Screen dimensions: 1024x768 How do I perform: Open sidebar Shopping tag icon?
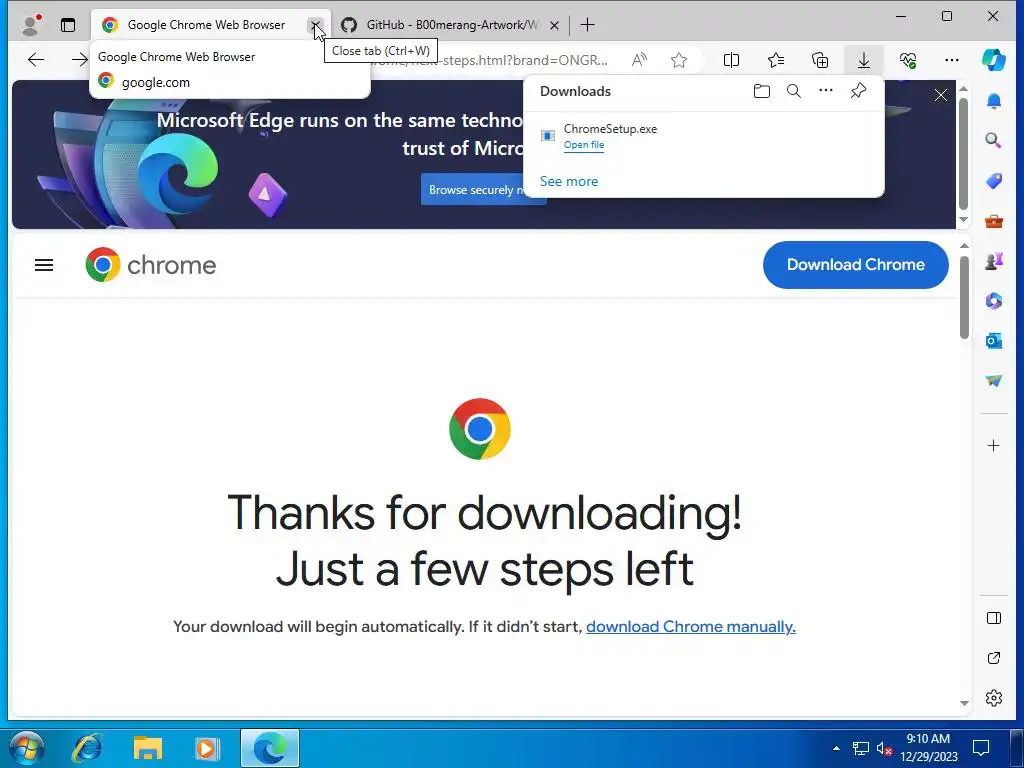point(993,181)
